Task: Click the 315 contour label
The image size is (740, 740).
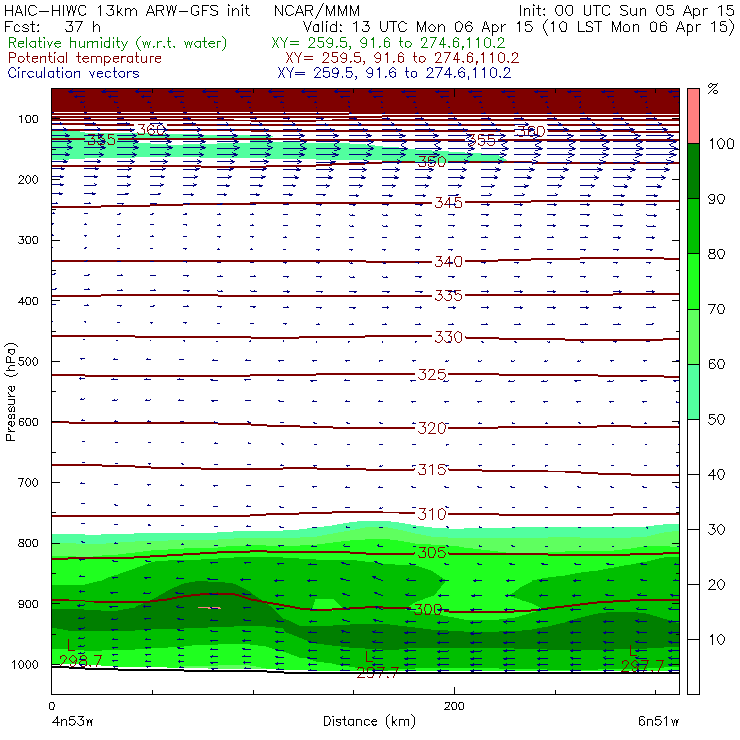Action: tap(432, 470)
